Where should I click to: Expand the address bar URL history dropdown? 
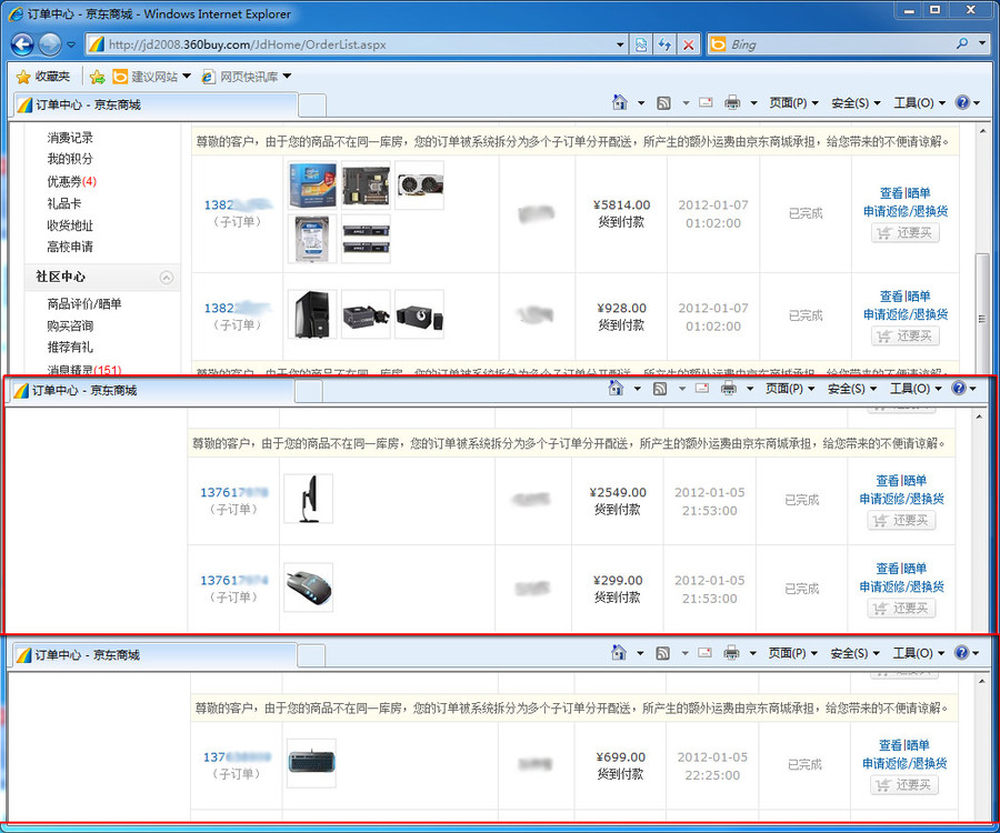[621, 45]
